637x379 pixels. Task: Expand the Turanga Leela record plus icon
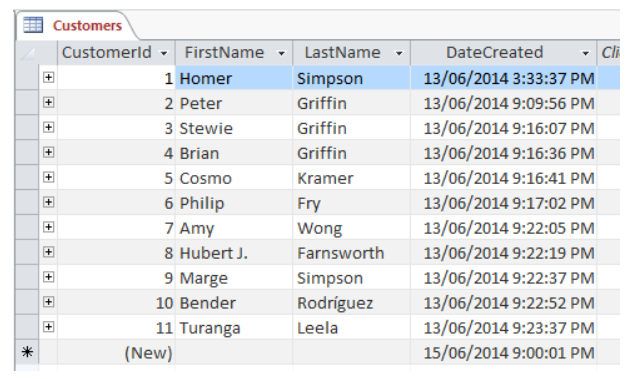tap(48, 327)
